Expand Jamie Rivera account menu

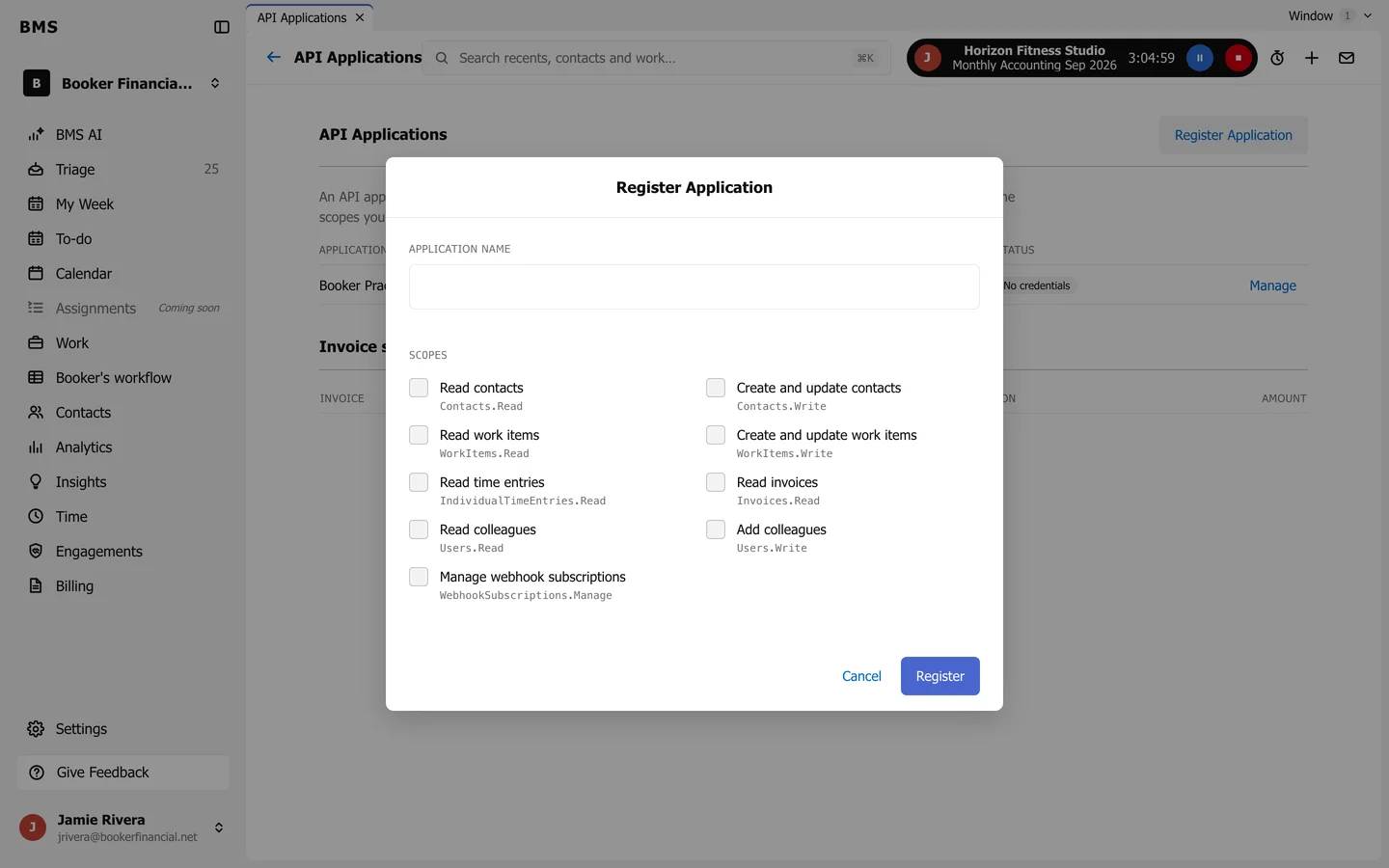123,827
